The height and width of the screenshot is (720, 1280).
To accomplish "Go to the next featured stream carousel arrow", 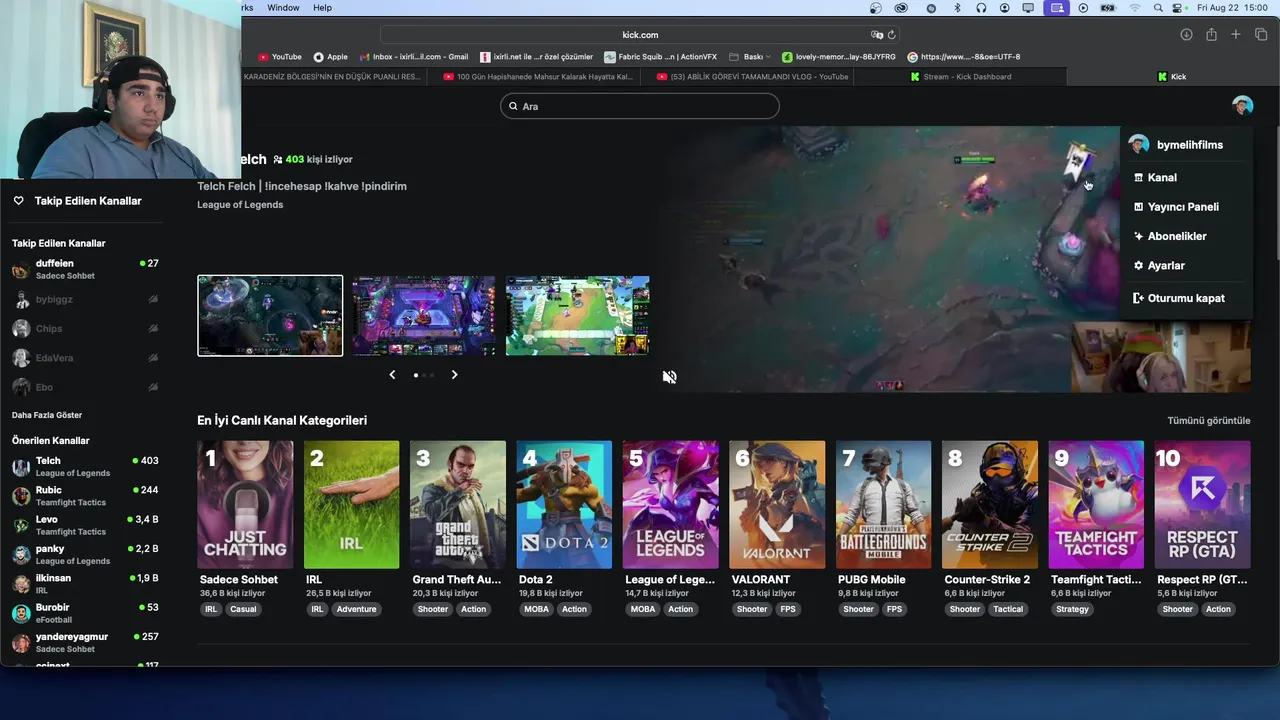I will (454, 374).
